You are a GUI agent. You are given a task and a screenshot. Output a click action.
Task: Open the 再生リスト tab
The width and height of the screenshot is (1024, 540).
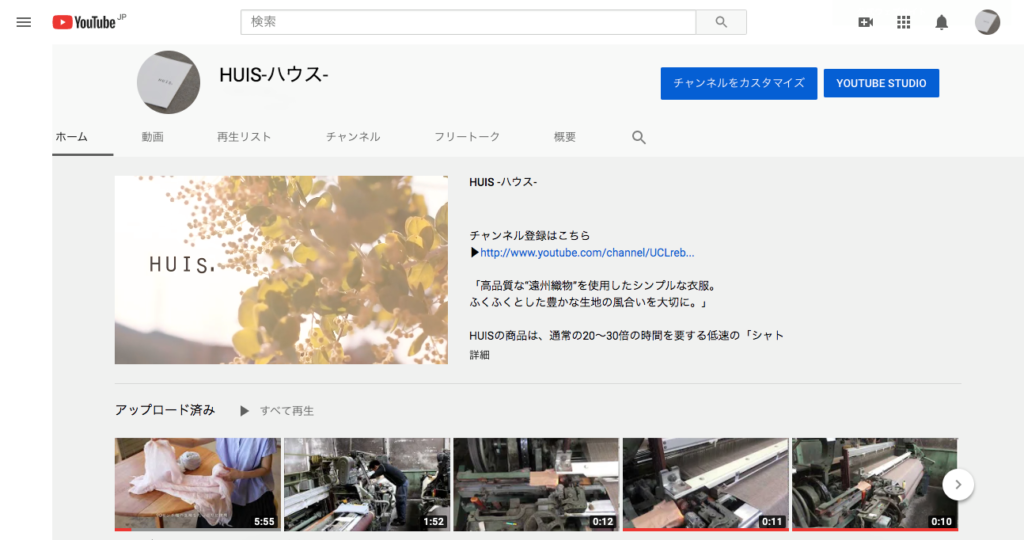[x=244, y=137]
